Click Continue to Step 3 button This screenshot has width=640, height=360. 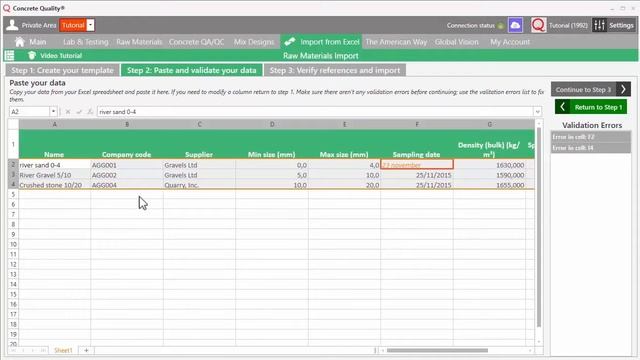[x=591, y=89]
